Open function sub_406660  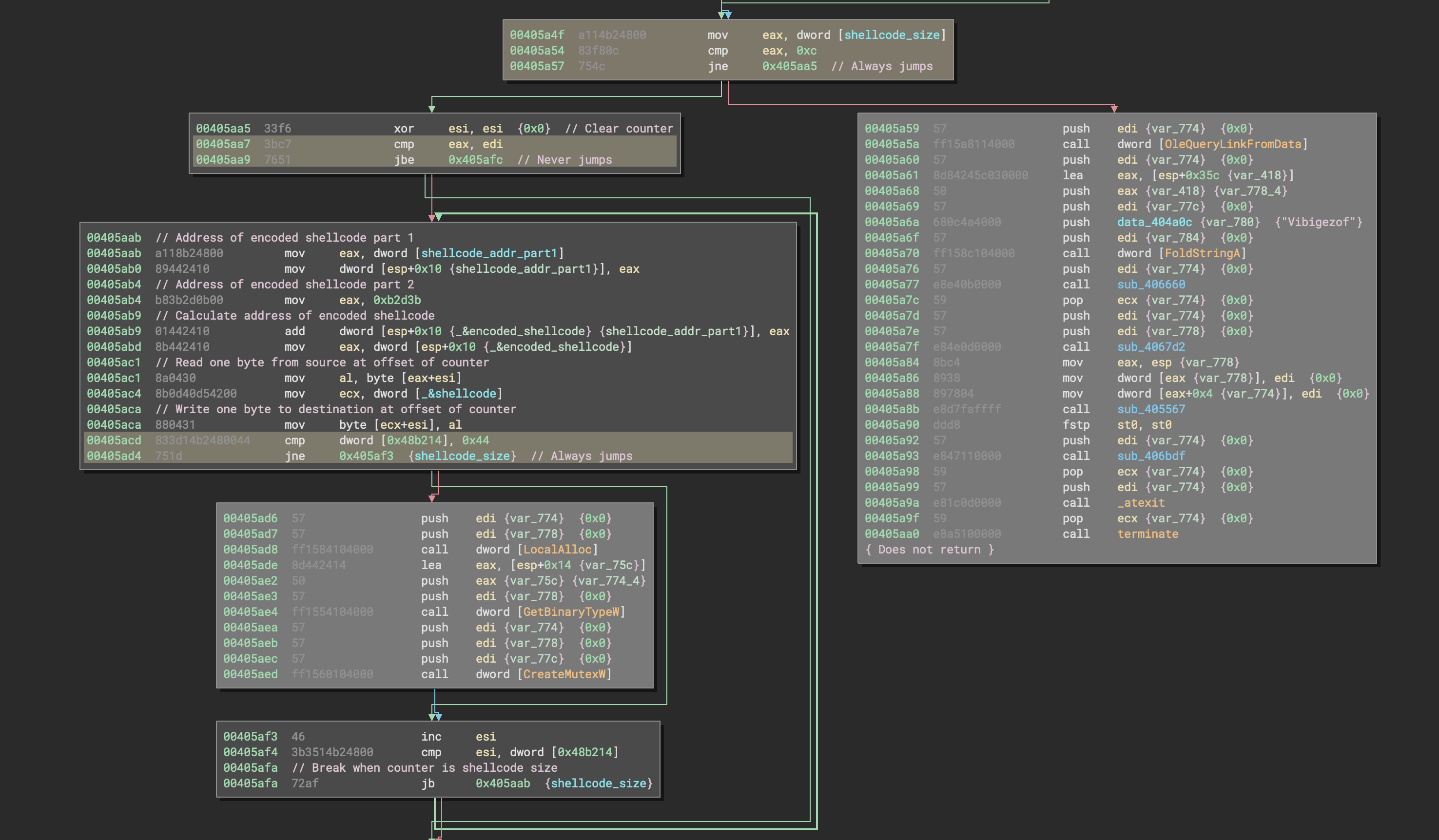(1151, 284)
